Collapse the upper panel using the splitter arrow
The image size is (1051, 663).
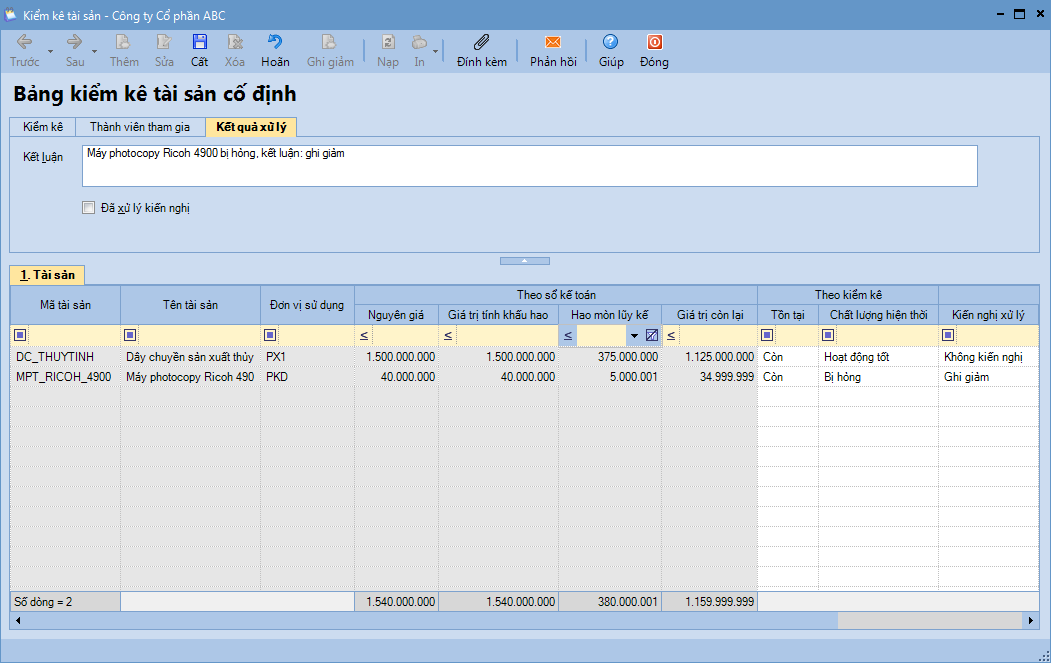525,260
